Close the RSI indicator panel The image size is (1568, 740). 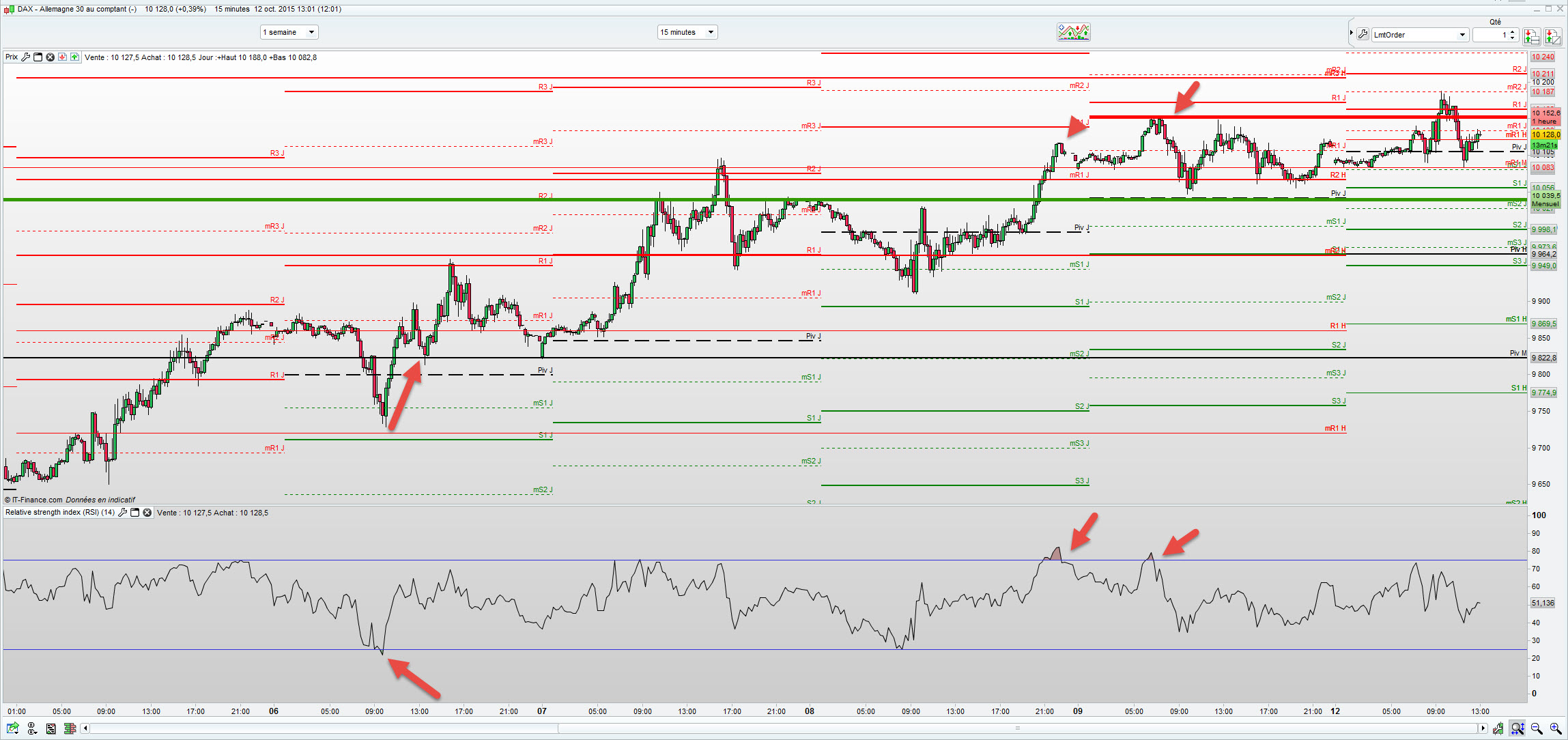147,513
